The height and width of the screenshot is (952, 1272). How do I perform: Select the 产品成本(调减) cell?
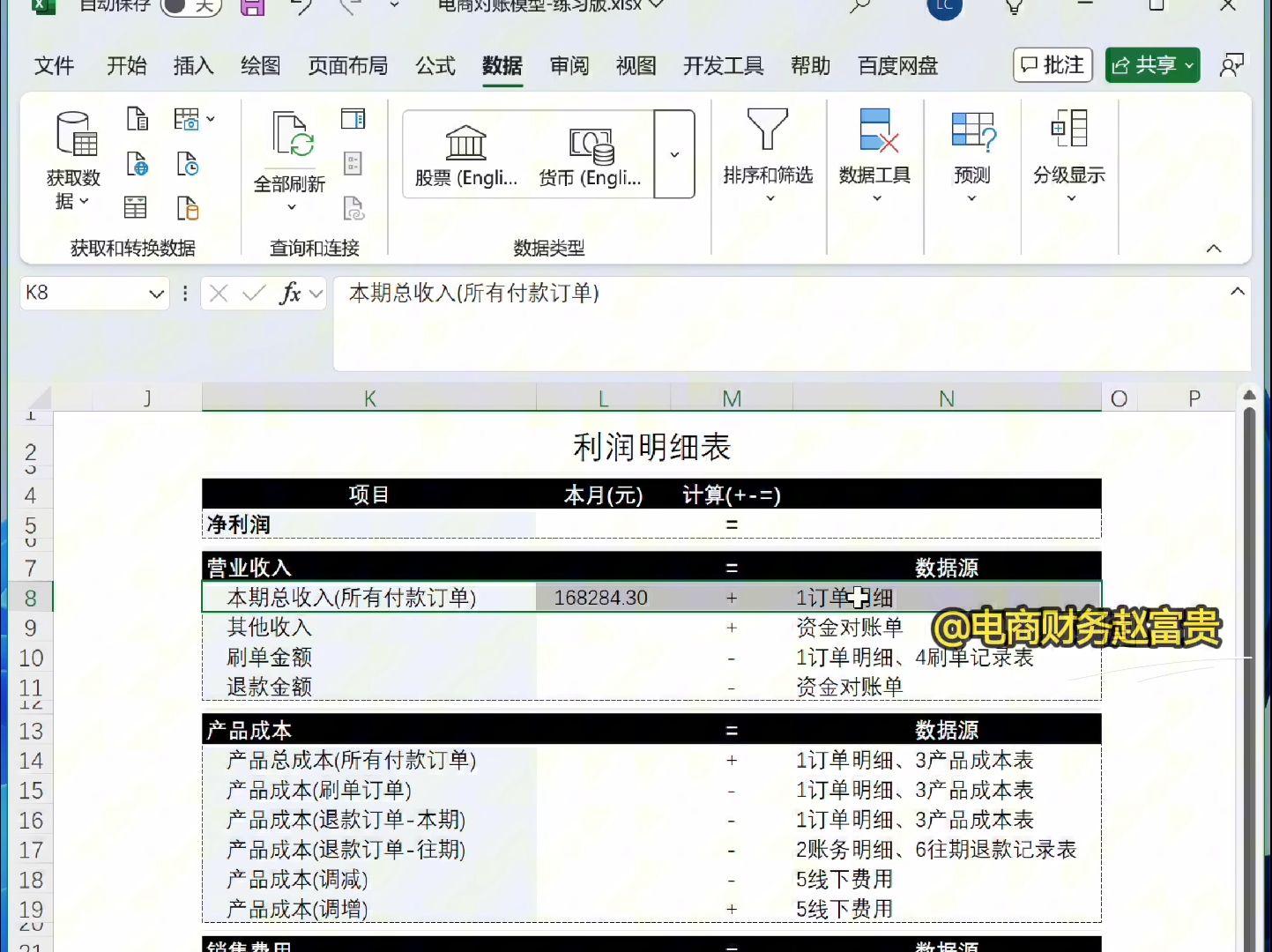(x=369, y=880)
